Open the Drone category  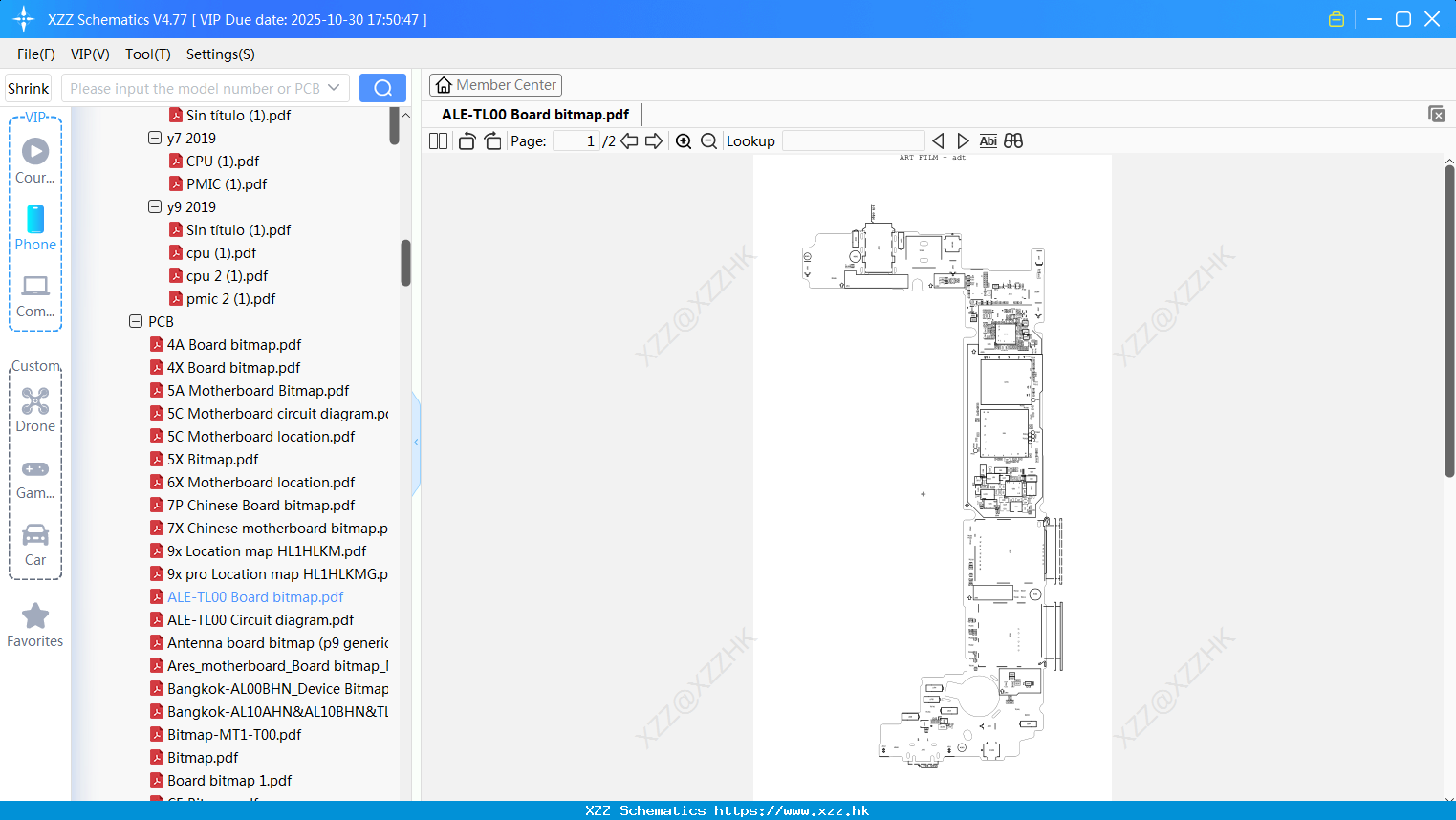(x=35, y=410)
